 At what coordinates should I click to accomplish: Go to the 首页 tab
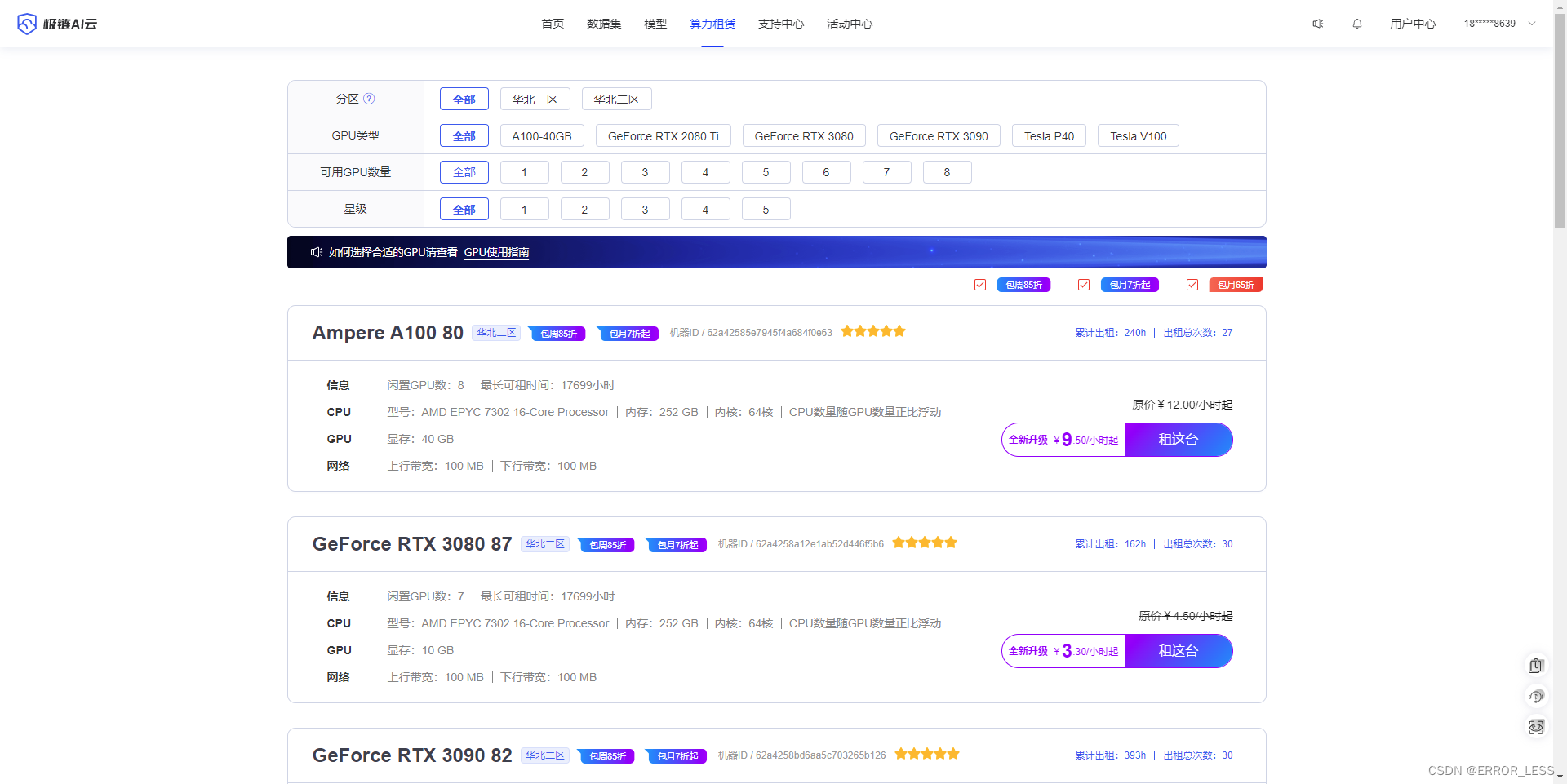553,24
